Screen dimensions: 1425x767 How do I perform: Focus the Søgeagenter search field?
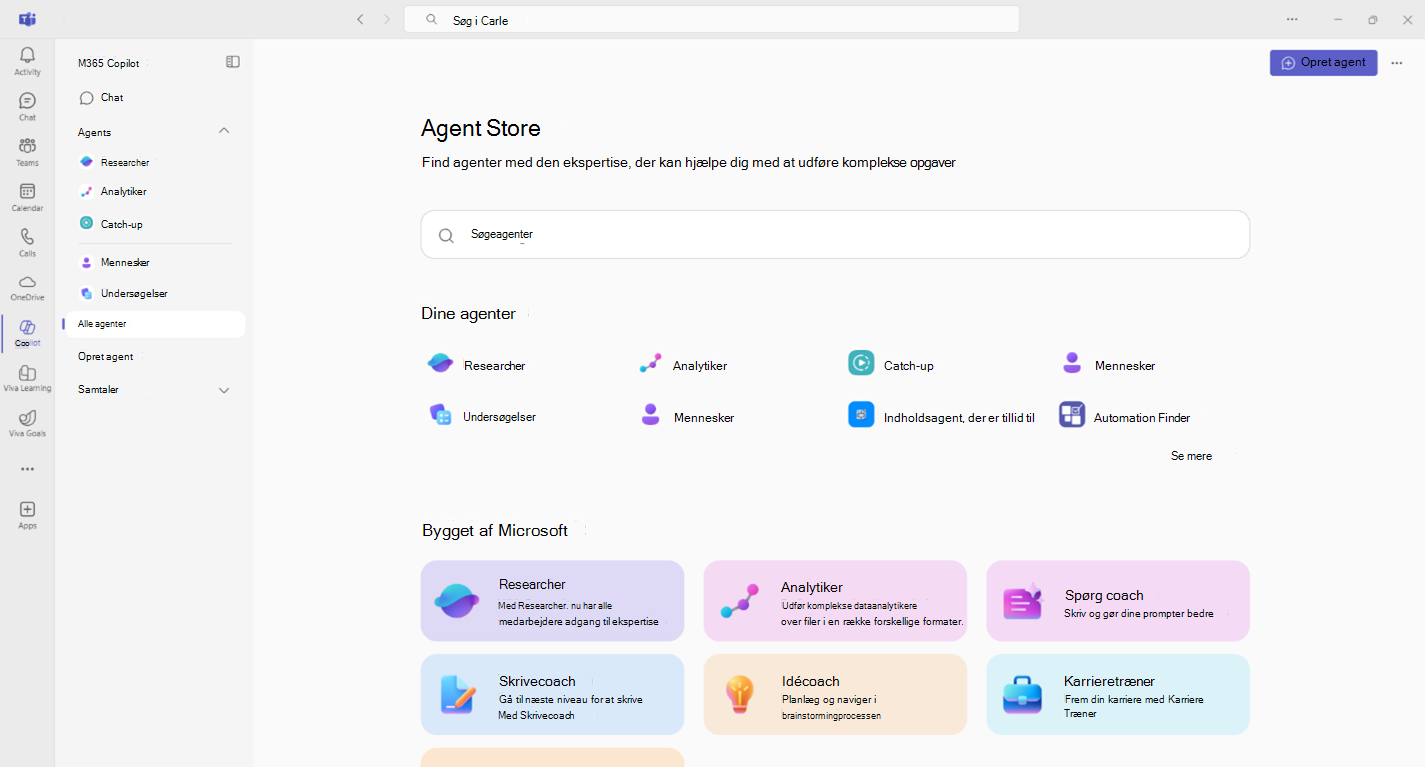click(835, 235)
